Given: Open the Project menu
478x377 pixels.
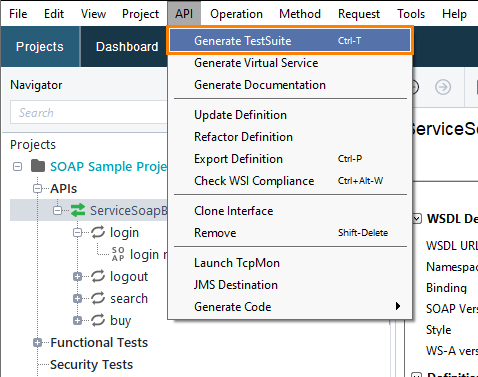Looking at the screenshot, I should pos(140,14).
